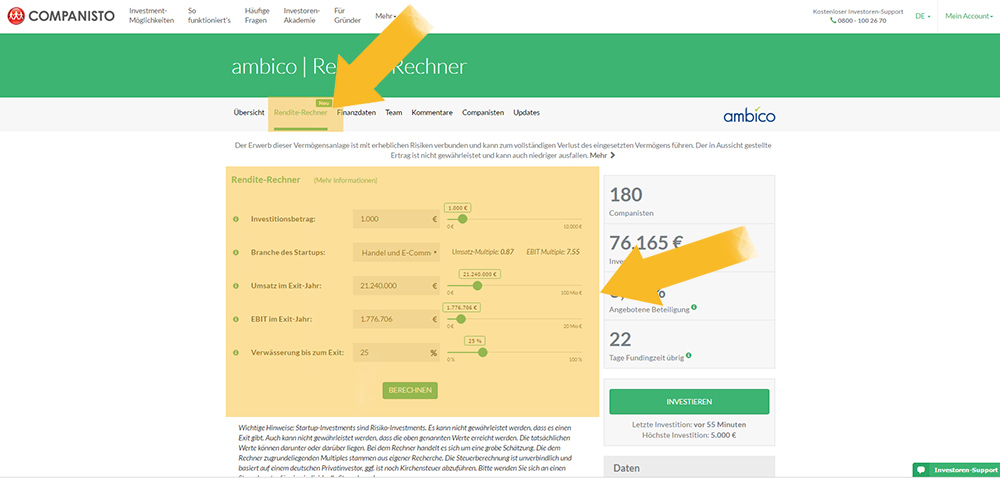Screen dimensions: 1000x478
Task: Click the phone icon by support number
Action: (833, 20)
